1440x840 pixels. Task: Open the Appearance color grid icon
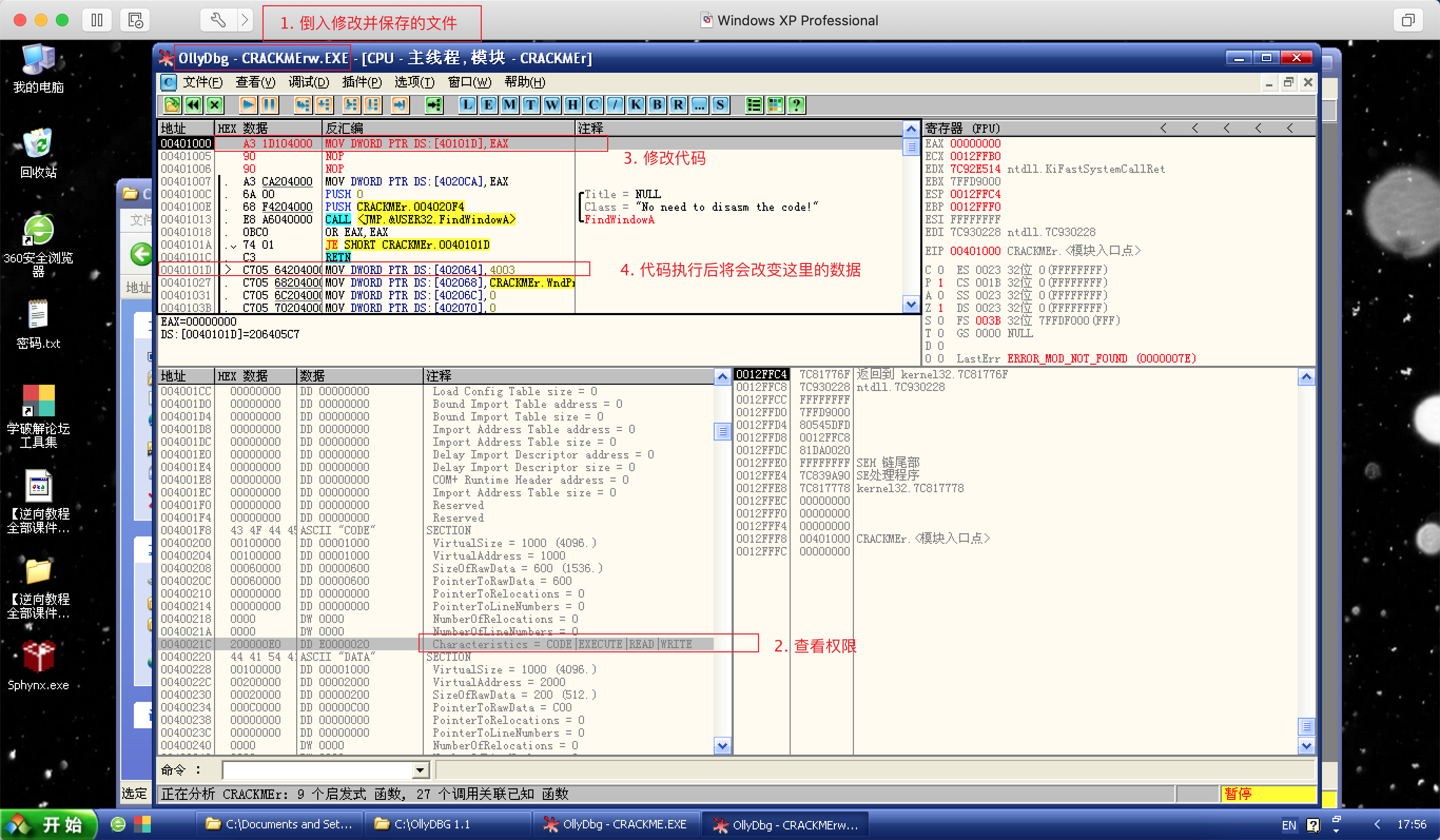775,104
